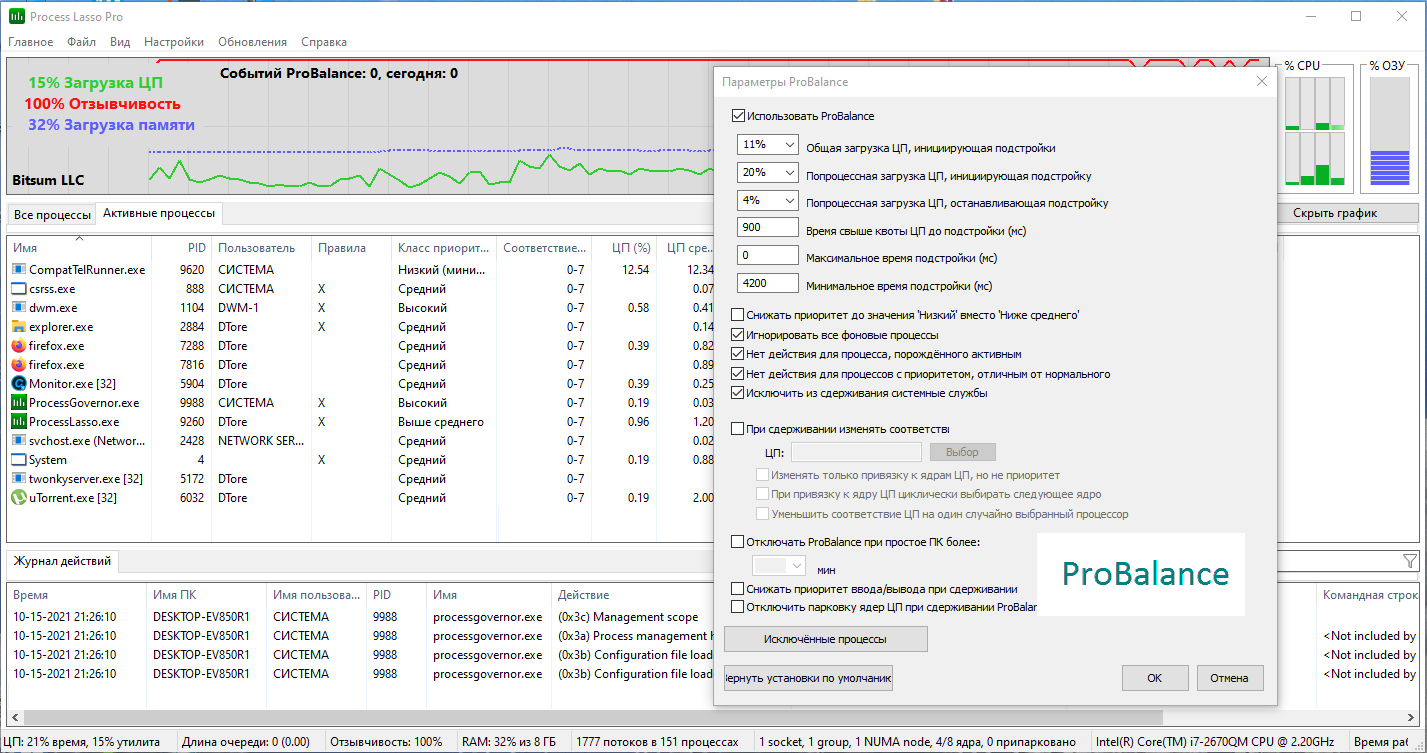1427x753 pixels.
Task: Open the Вид menu
Action: click(x=120, y=42)
